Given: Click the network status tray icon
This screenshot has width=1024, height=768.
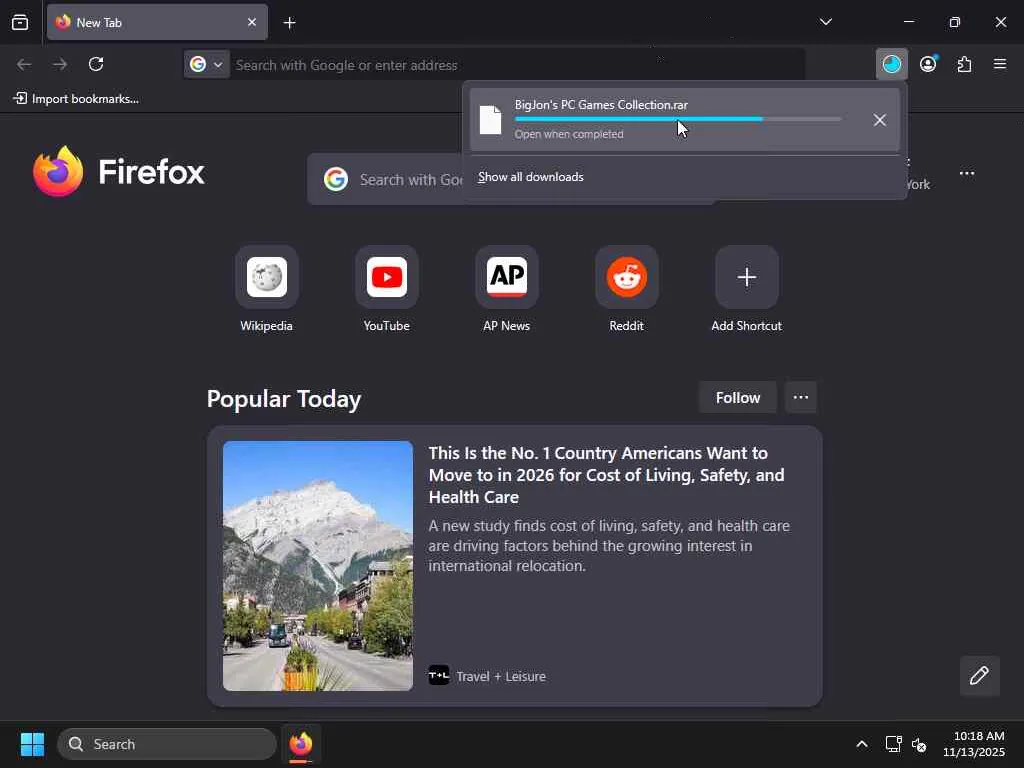Looking at the screenshot, I should 893,744.
